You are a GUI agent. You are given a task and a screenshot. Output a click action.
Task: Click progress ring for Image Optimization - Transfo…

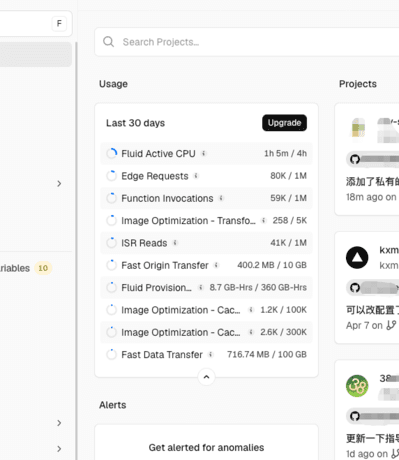112,220
